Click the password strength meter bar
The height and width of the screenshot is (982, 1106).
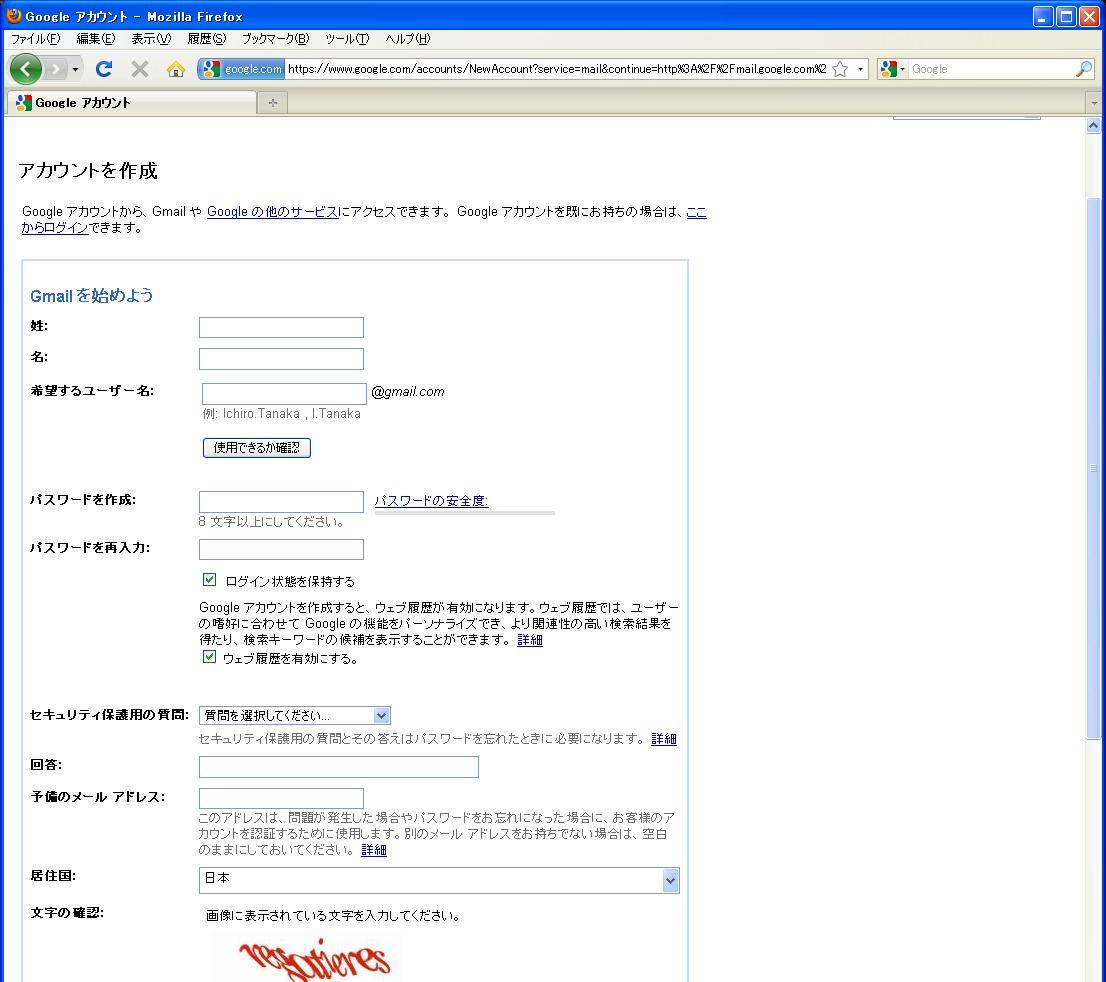point(465,513)
